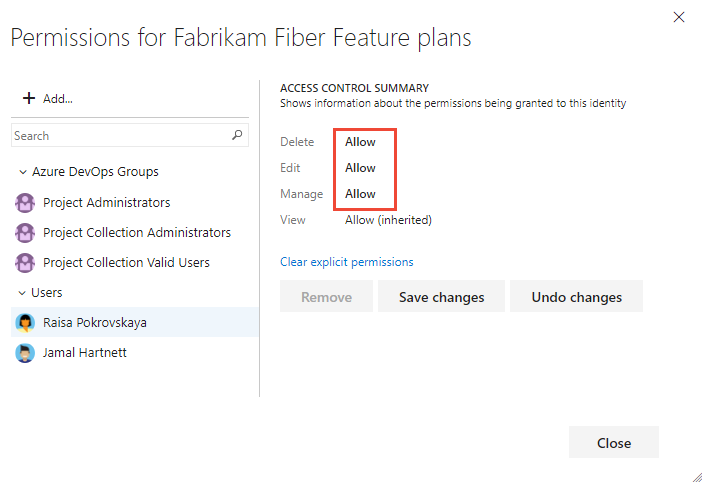Click the Project Collection Administrators group icon
Viewport: 704px width, 484px height.
(x=26, y=233)
